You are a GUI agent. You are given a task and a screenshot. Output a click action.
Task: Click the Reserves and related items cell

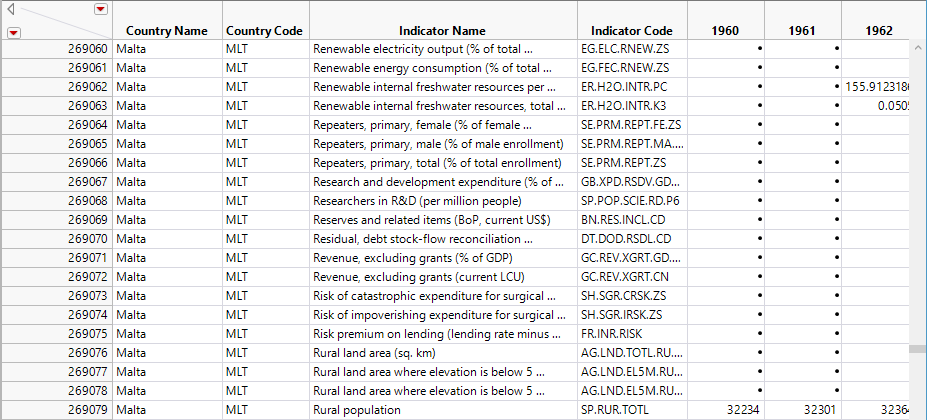tap(443, 219)
